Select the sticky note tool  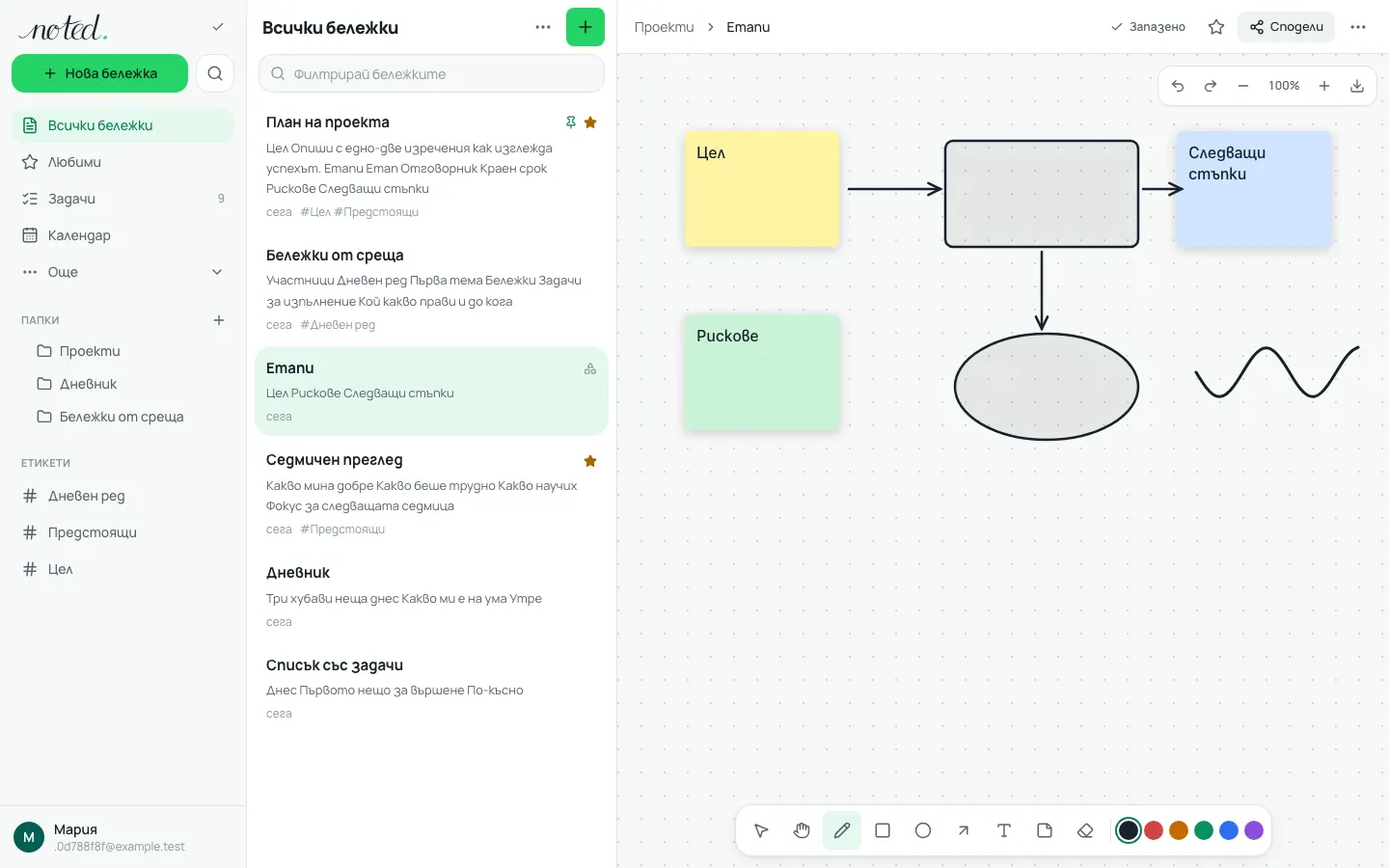tap(1045, 830)
